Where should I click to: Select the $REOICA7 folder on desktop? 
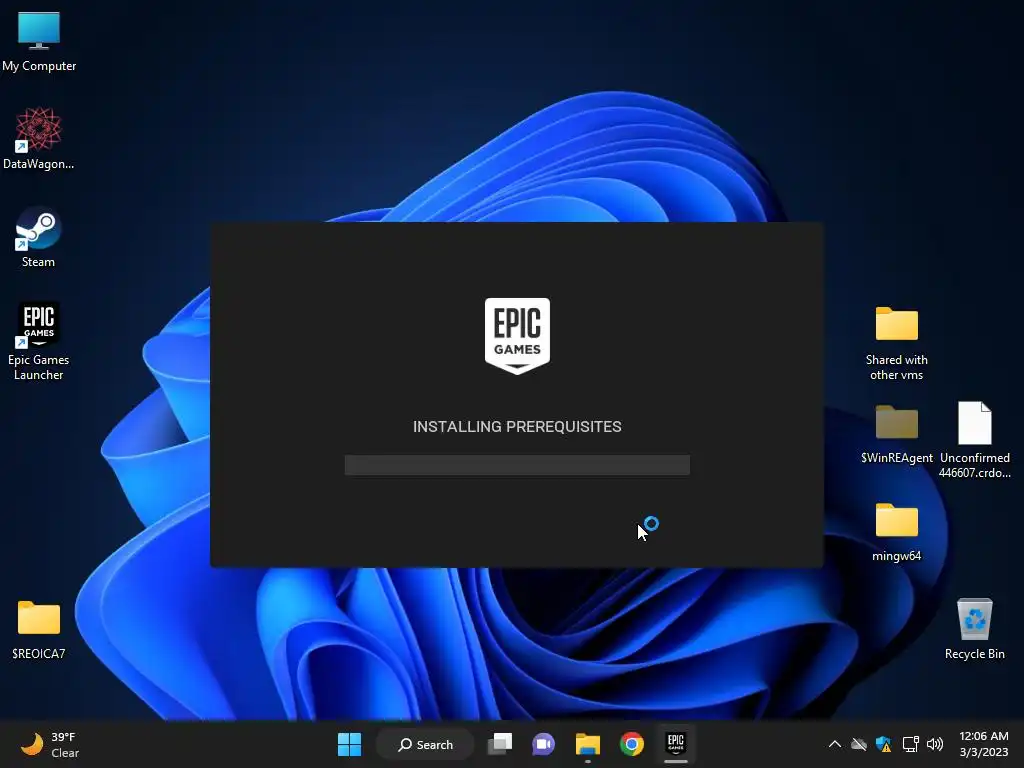pyautogui.click(x=39, y=630)
